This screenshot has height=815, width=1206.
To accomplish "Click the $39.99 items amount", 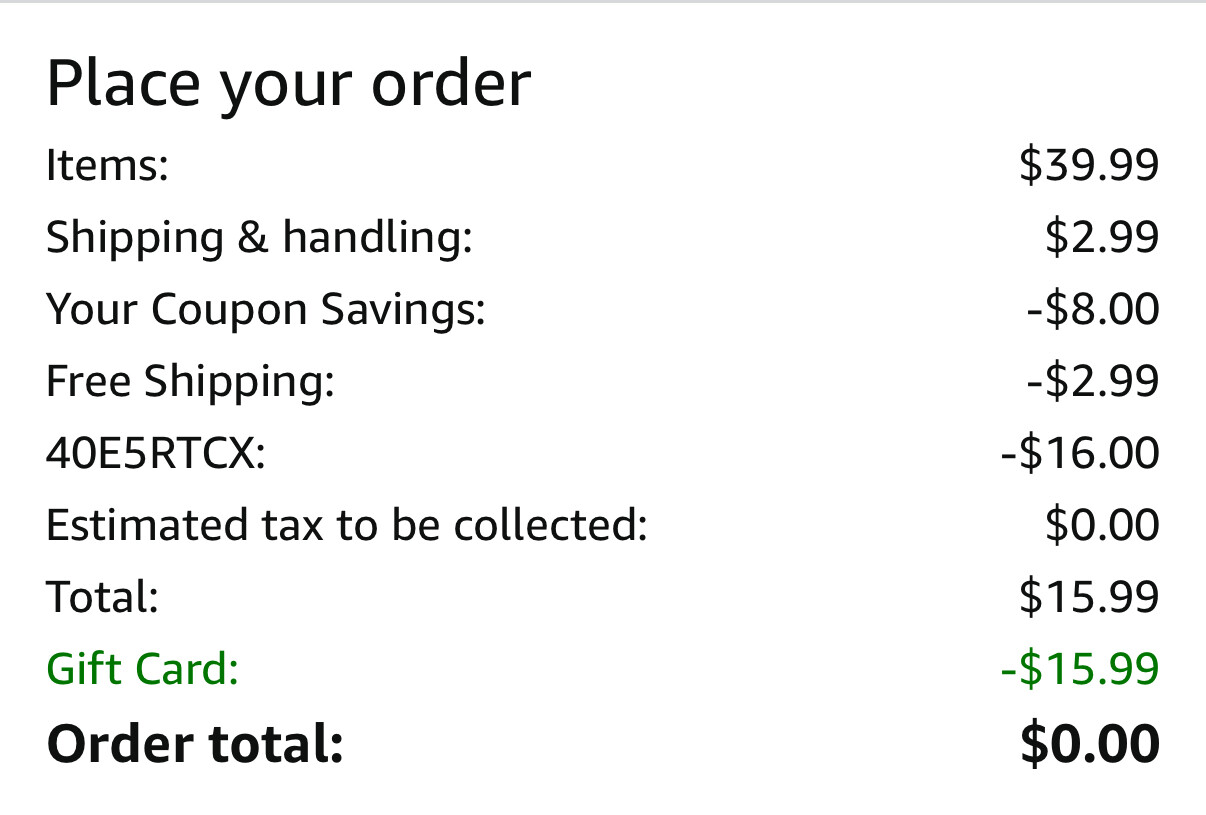I will [1089, 165].
